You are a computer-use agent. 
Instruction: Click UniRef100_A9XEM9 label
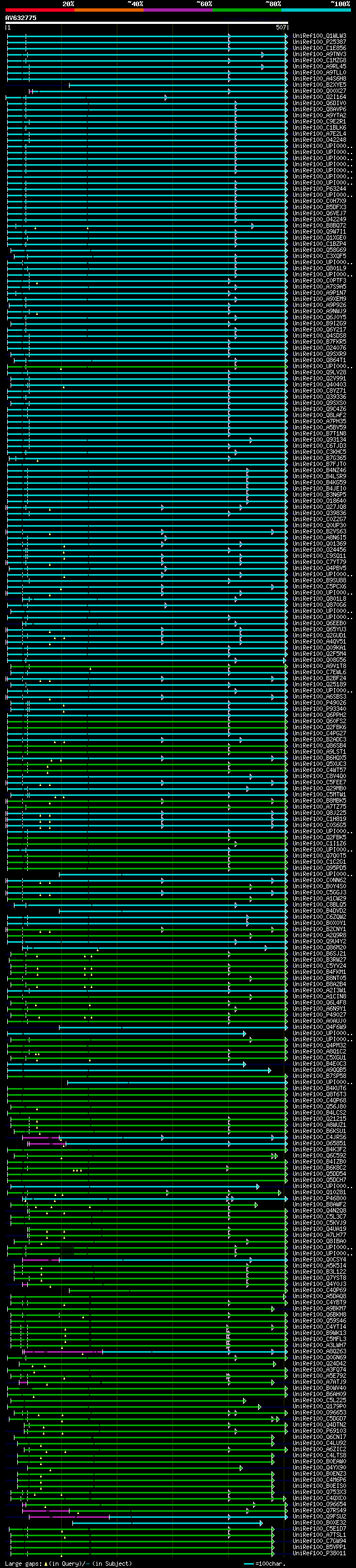click(319, 299)
